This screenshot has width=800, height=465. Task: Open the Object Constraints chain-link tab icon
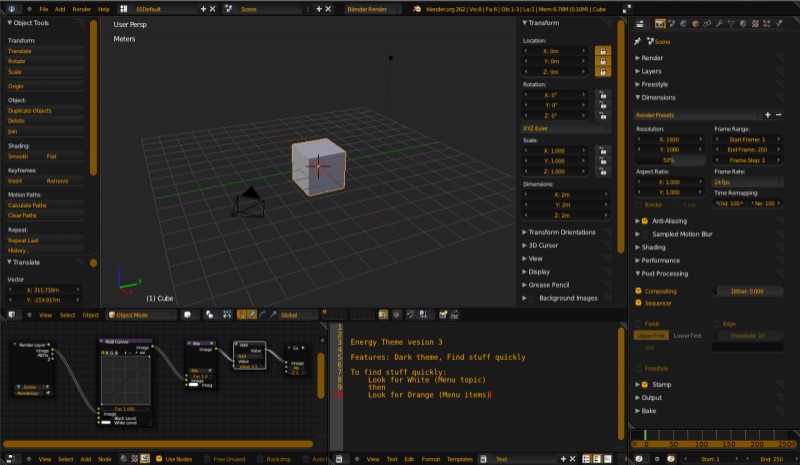click(707, 23)
